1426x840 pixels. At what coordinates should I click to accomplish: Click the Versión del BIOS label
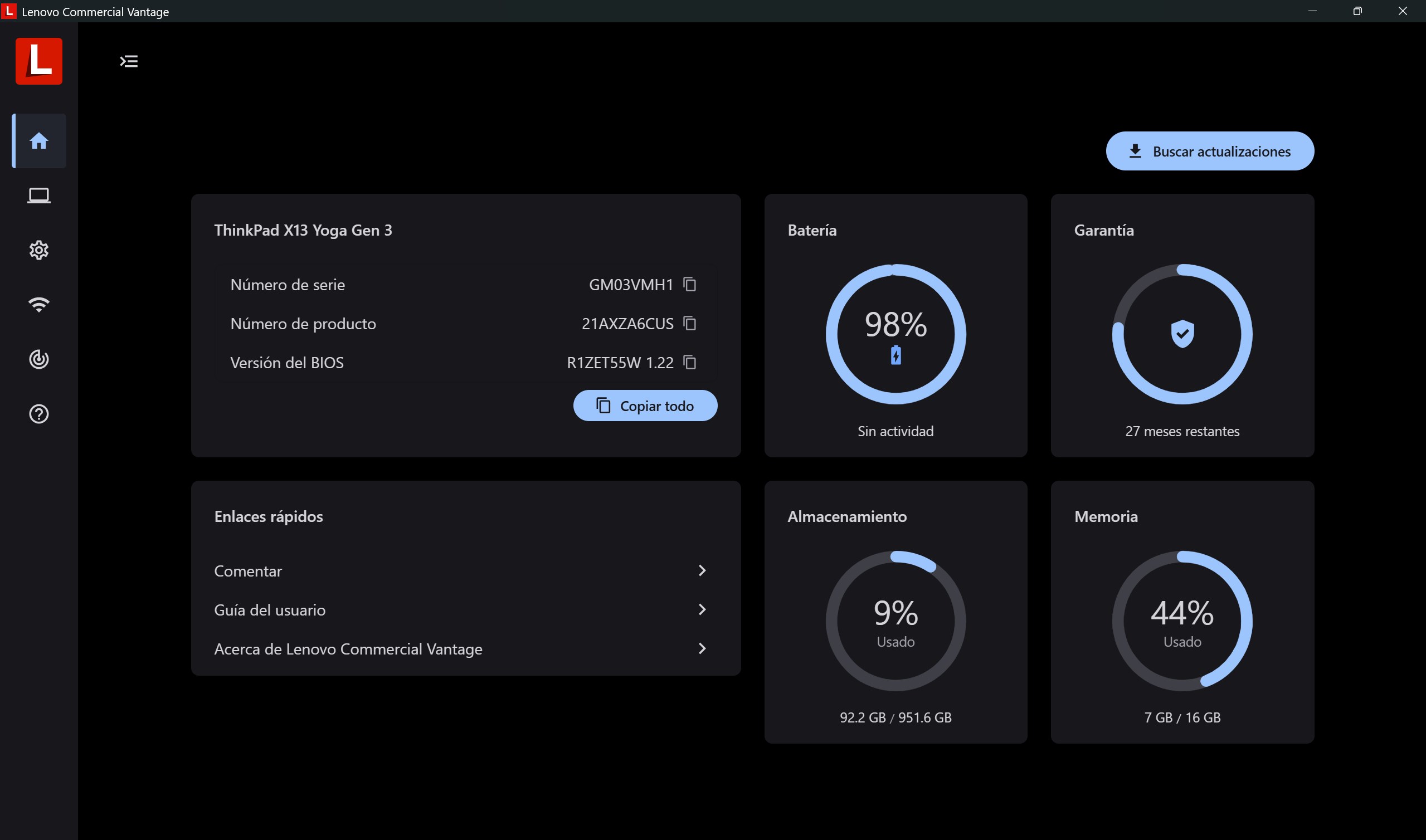[287, 363]
